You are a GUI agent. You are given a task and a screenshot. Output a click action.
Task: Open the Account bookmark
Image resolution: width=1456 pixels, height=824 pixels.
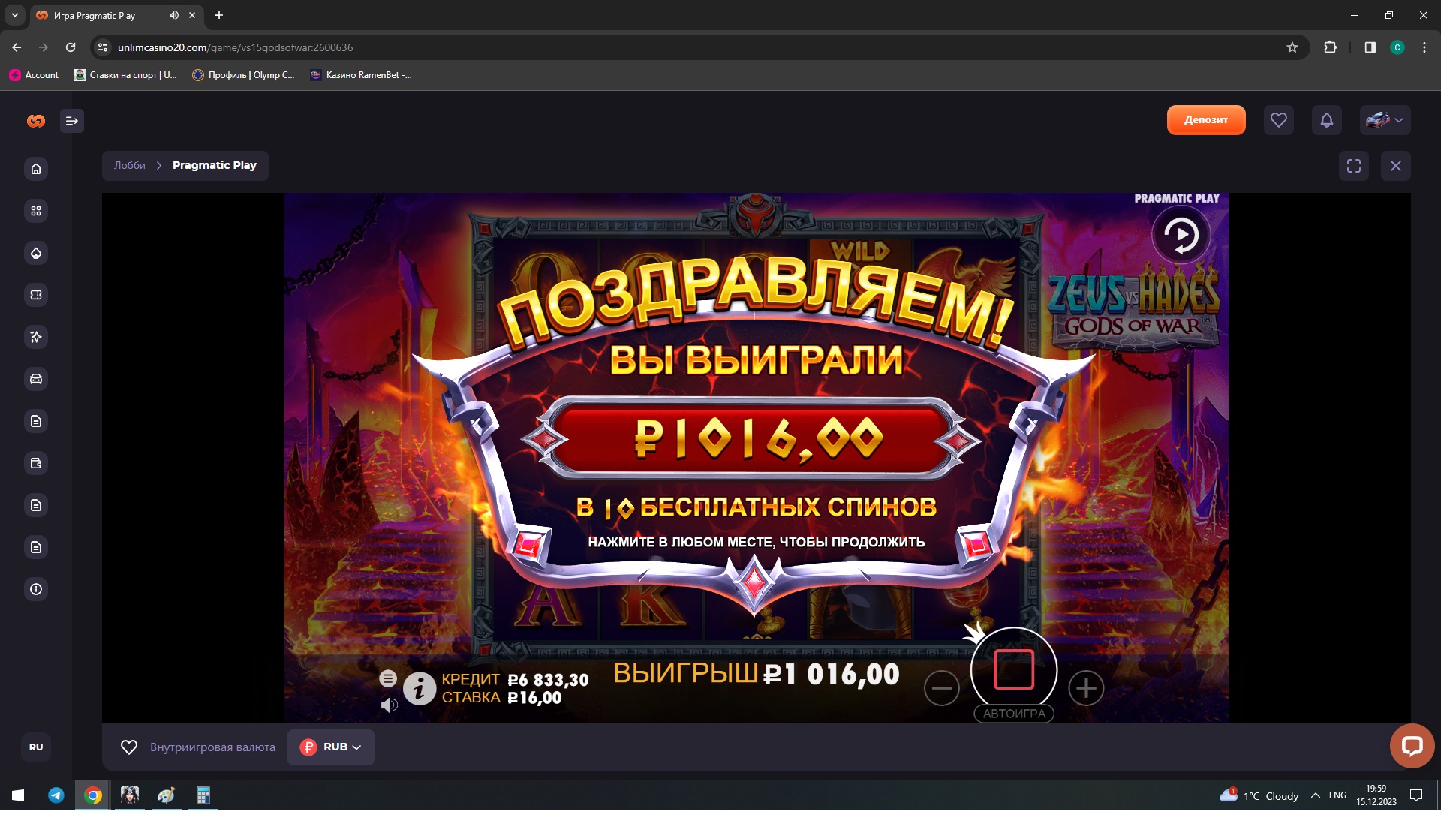pyautogui.click(x=35, y=75)
